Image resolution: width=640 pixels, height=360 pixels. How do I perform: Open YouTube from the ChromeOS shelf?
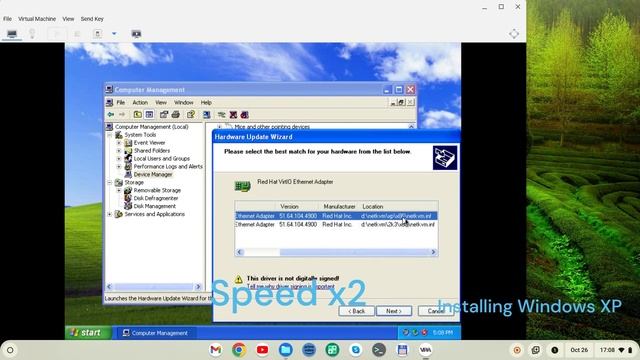[262, 350]
